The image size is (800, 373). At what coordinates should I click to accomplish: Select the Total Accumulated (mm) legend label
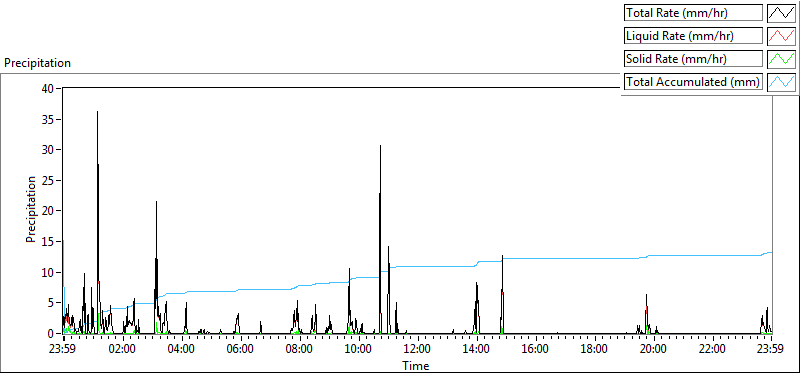[693, 82]
